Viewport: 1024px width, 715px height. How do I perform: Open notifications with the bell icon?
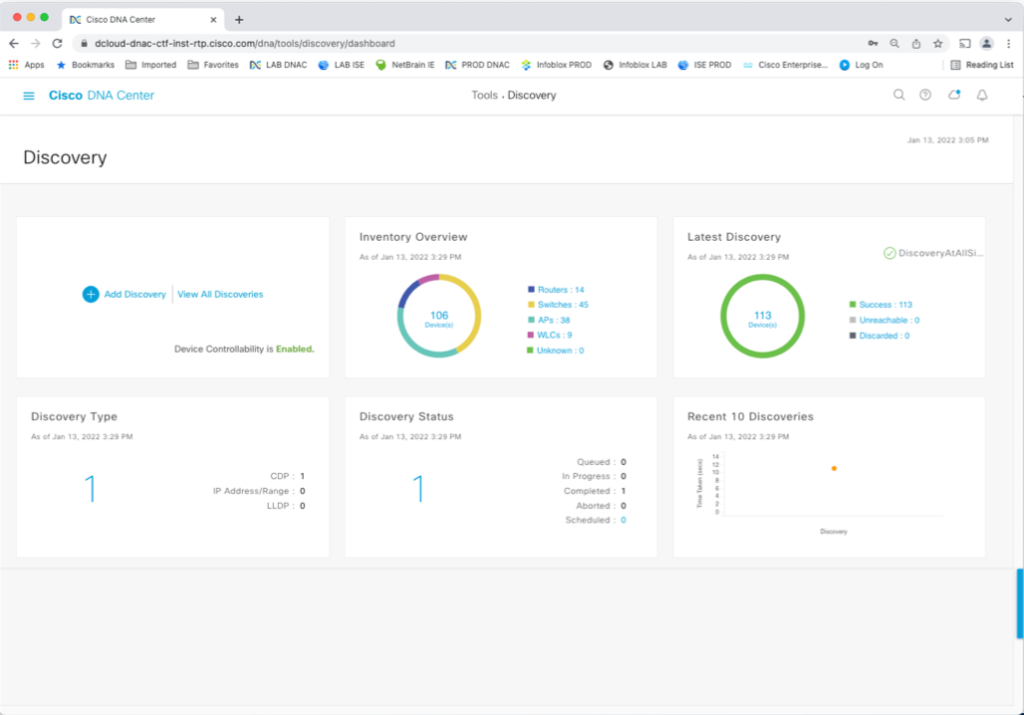pos(981,94)
